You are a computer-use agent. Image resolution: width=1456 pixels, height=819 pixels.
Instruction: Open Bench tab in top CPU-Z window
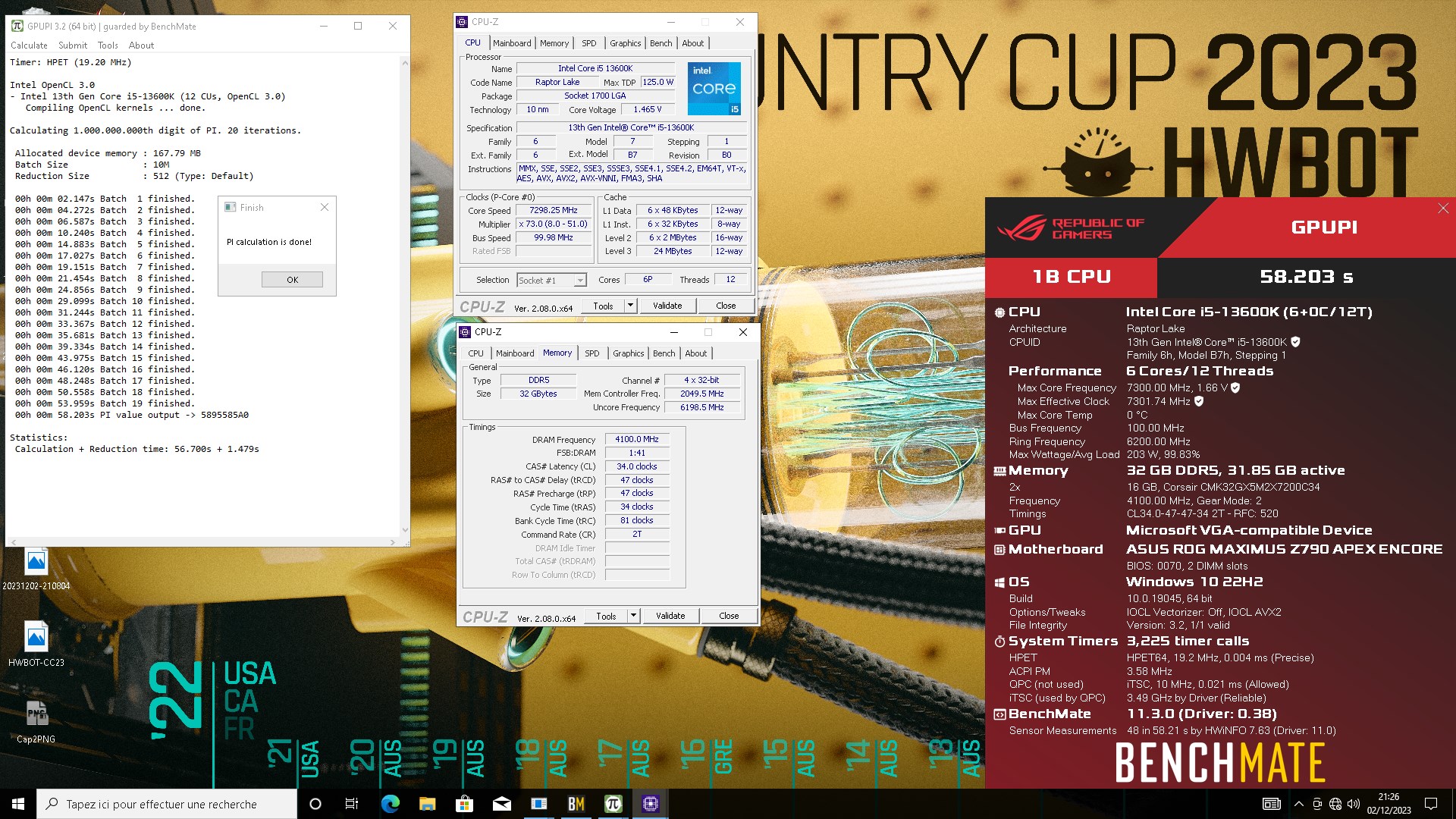pos(661,43)
